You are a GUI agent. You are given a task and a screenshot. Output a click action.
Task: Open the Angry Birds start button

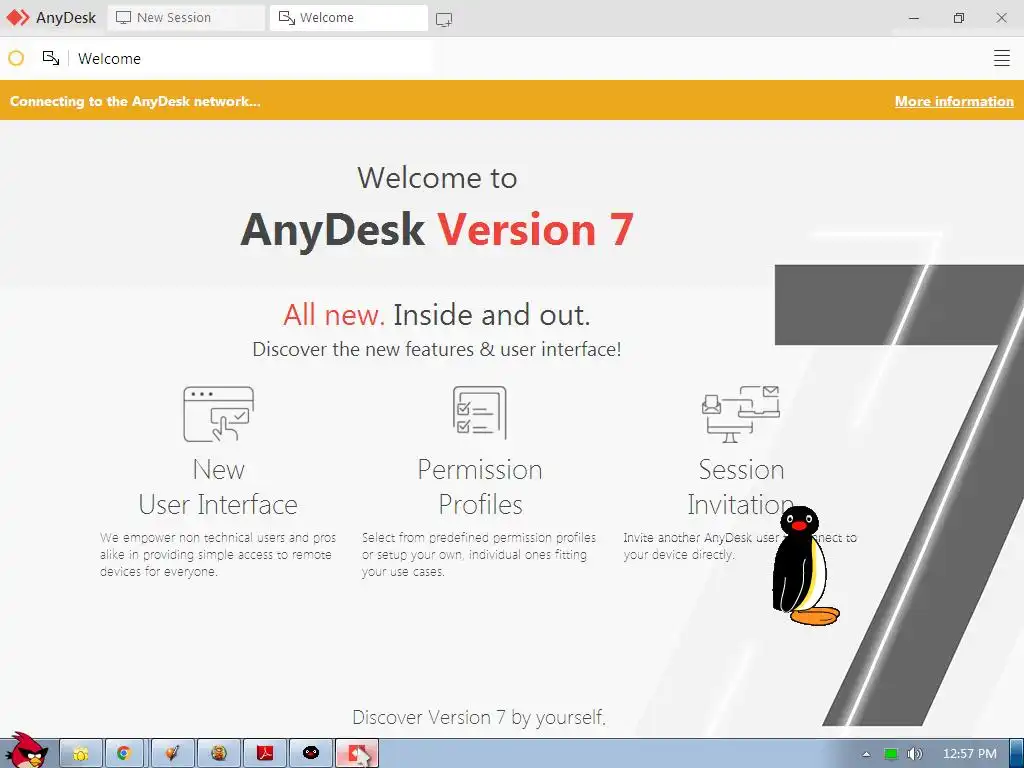(x=26, y=750)
